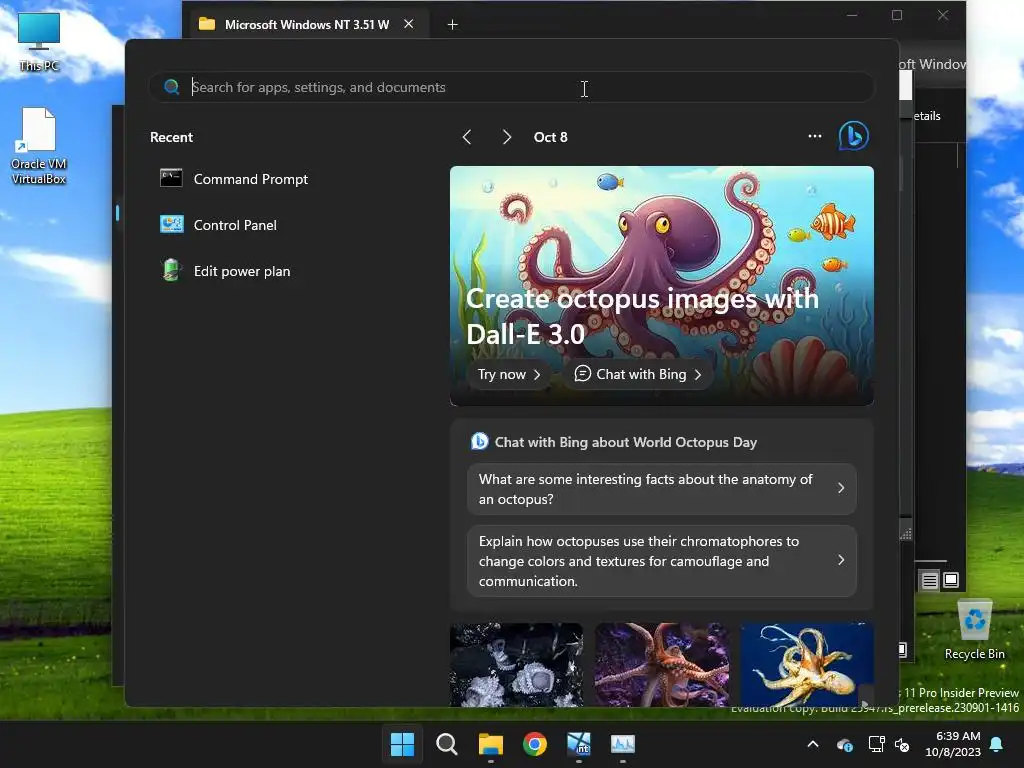Open Control Panel from Recent list

pos(219,225)
